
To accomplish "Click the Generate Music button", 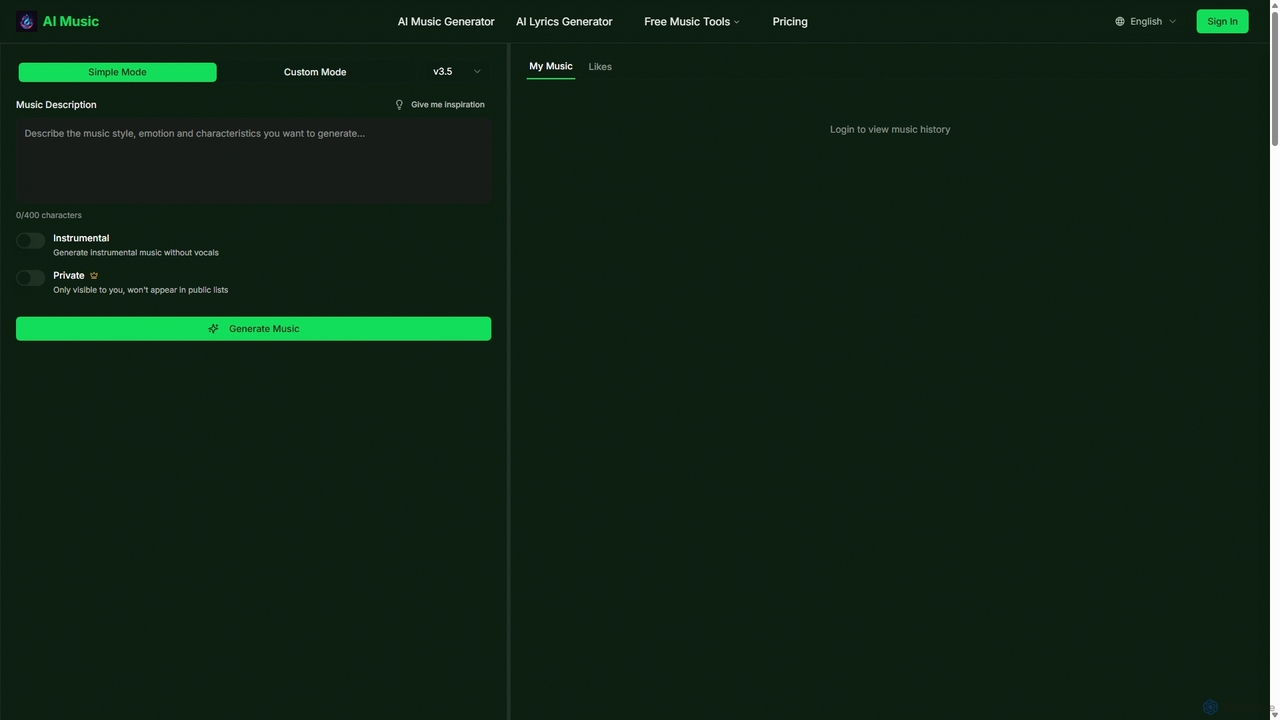I will point(253,329).
